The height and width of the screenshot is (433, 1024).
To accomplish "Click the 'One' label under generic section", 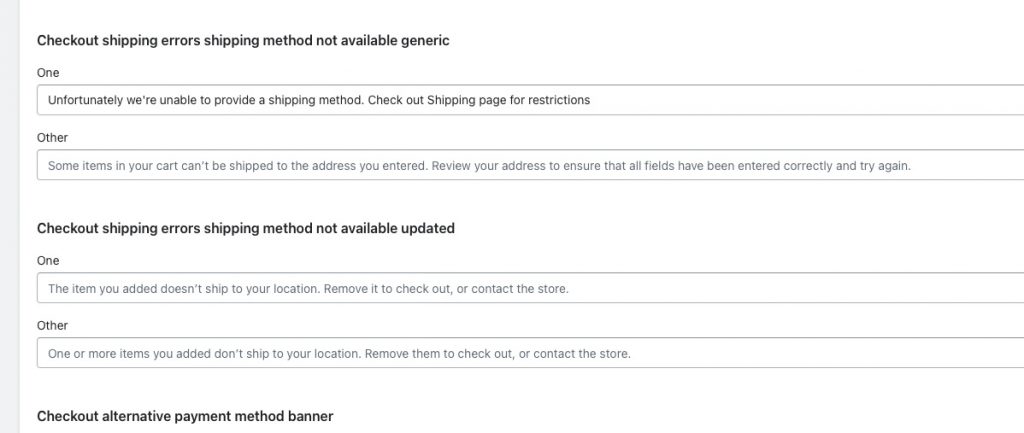I will (48, 72).
